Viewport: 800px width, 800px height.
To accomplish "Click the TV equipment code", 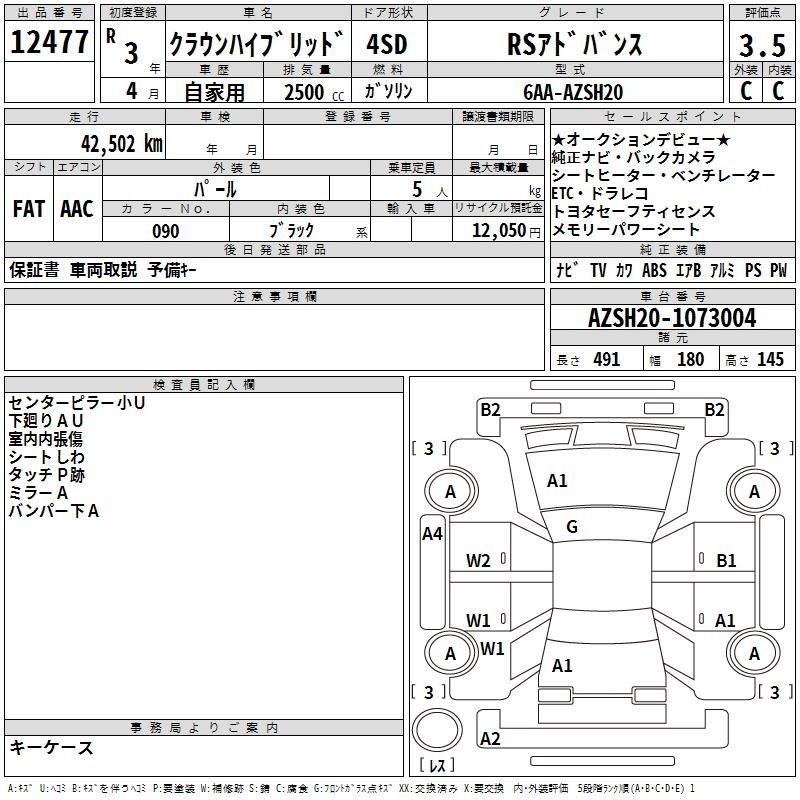I will (598, 270).
